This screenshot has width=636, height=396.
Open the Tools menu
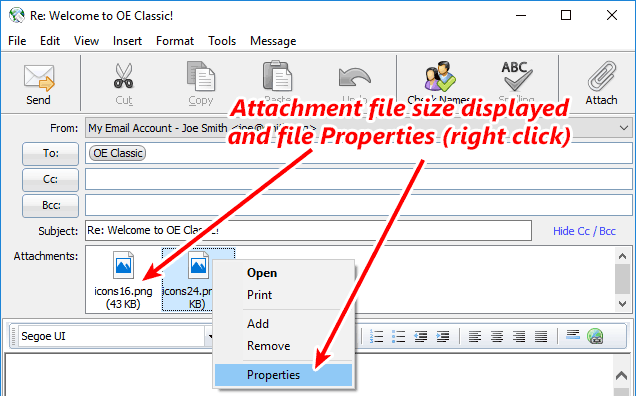point(222,41)
